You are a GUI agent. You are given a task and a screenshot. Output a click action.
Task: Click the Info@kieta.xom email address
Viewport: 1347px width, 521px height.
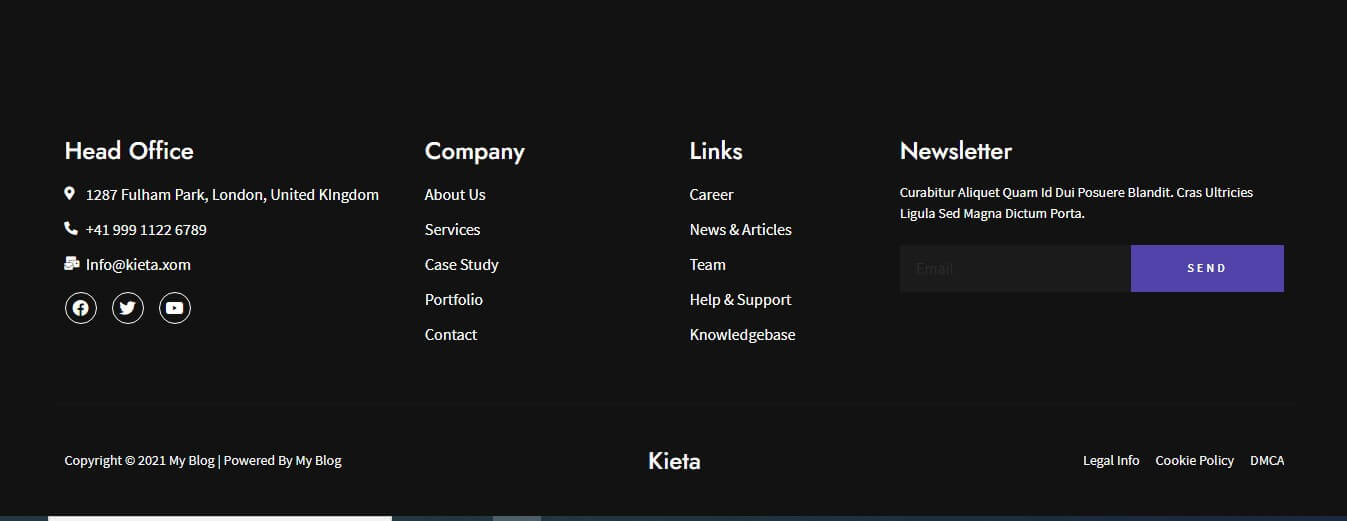(138, 265)
